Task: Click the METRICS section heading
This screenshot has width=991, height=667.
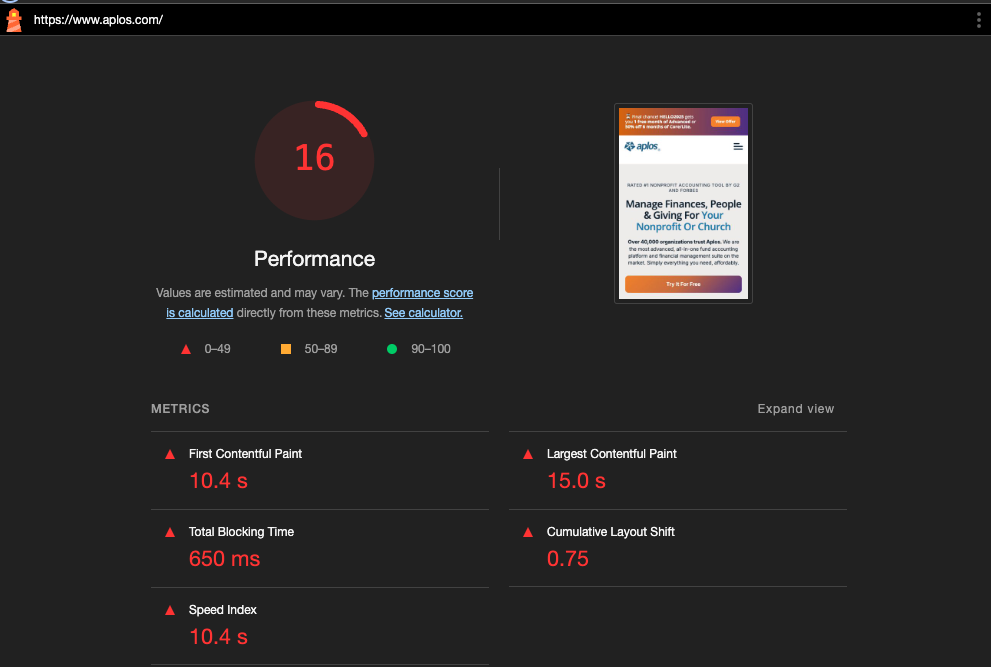Action: (x=180, y=409)
